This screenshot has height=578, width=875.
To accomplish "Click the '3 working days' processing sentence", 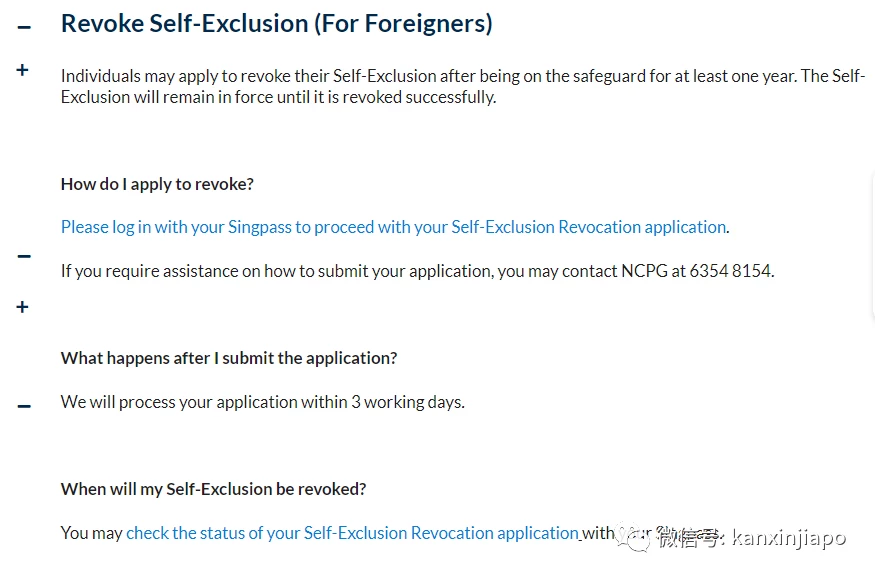I will 263,402.
